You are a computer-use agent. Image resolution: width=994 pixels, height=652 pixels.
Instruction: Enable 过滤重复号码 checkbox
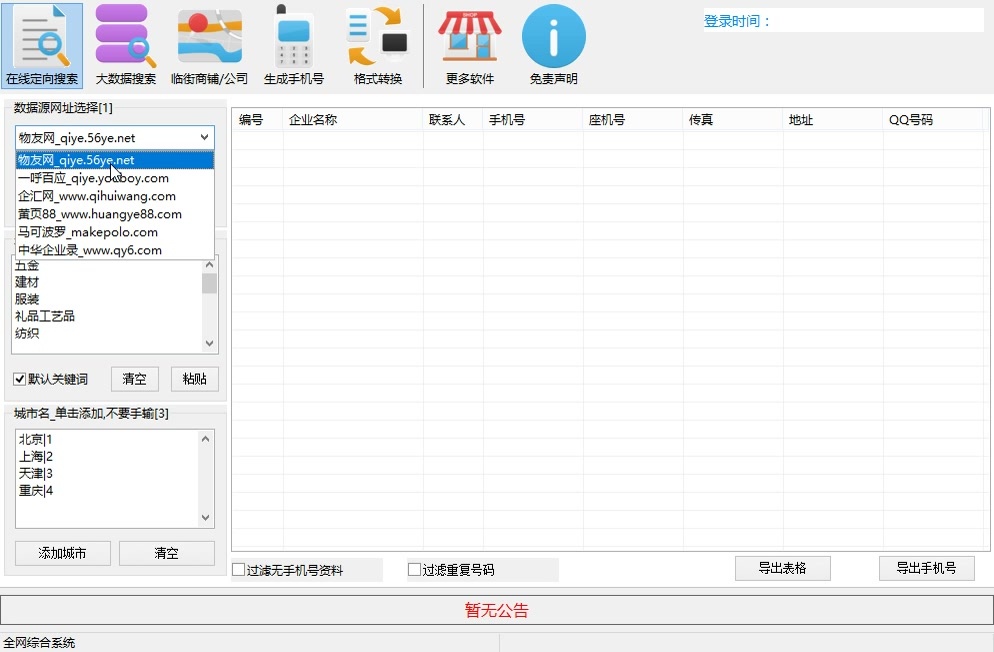415,570
